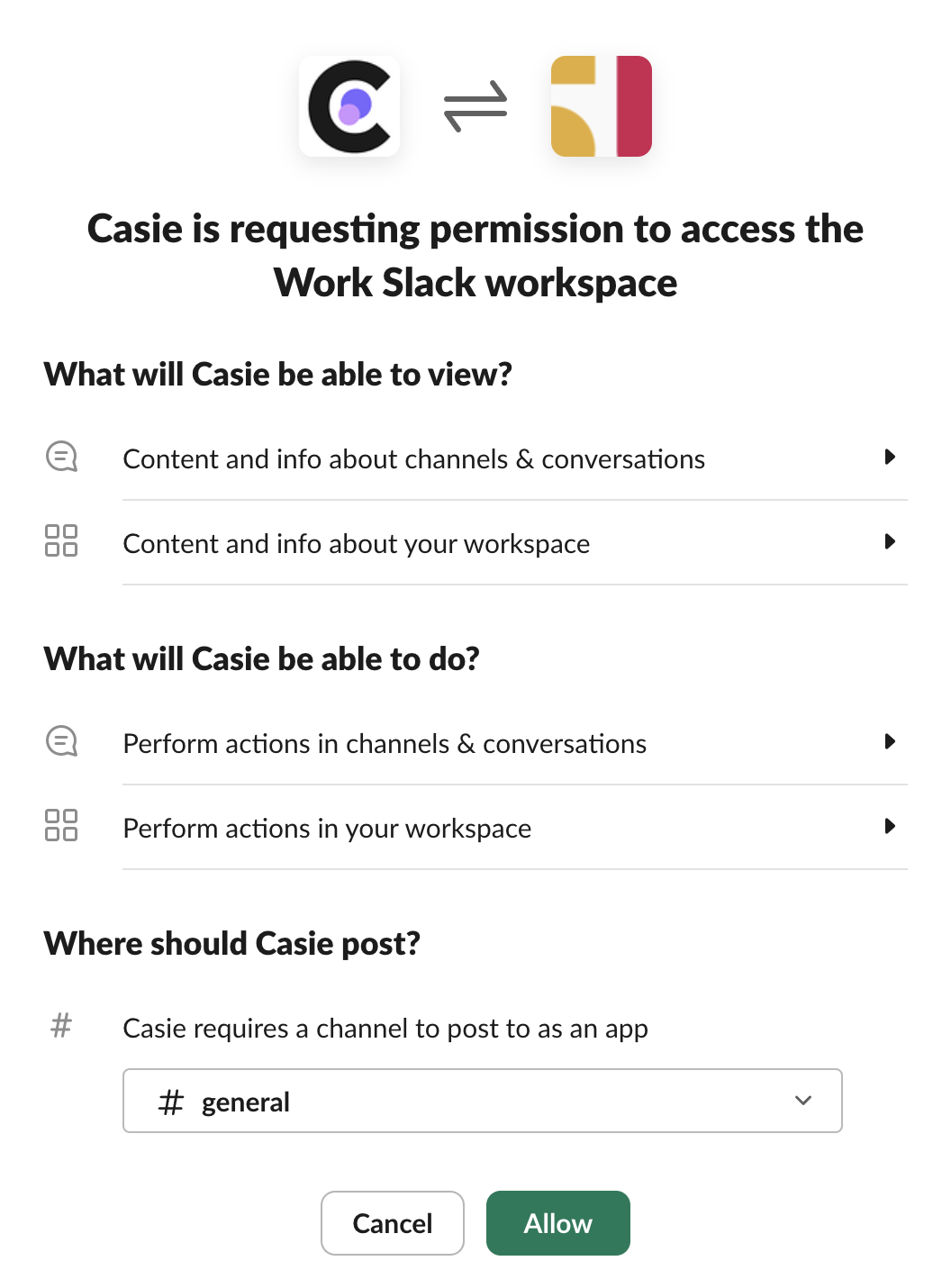
Task: Click hash icon beside channel requirement text
Action: (61, 1025)
